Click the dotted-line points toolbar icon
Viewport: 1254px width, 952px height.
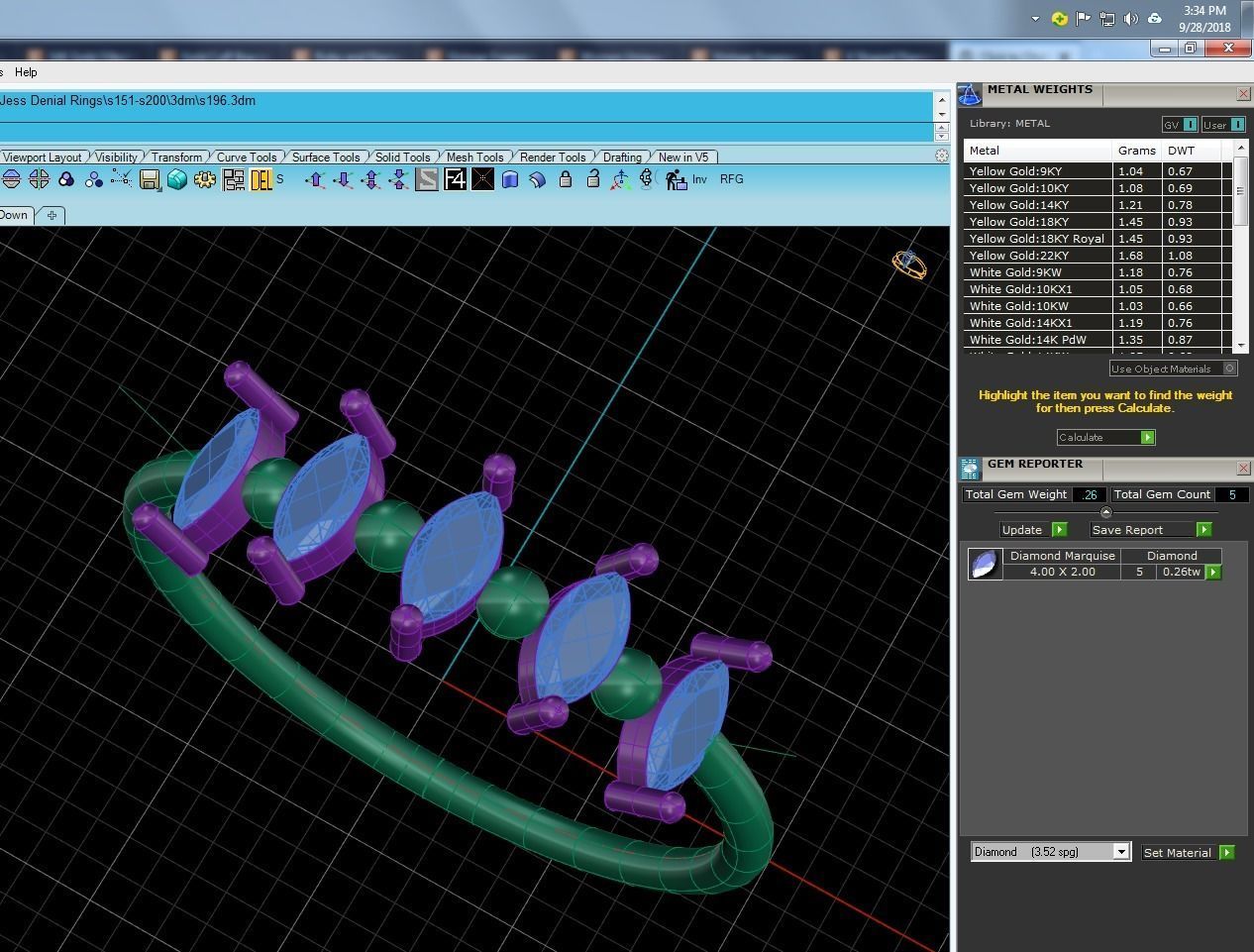(x=122, y=178)
